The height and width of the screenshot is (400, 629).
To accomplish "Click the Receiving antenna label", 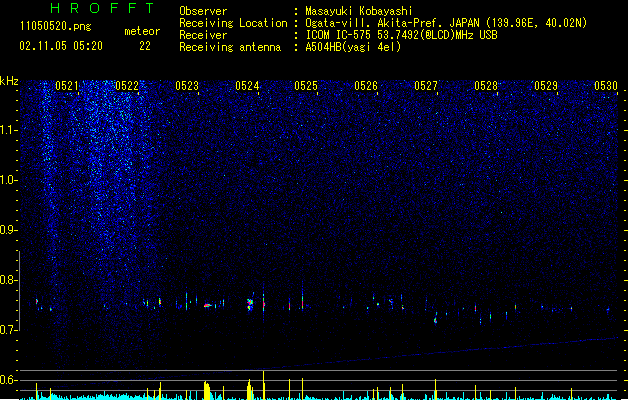I will [x=230, y=47].
